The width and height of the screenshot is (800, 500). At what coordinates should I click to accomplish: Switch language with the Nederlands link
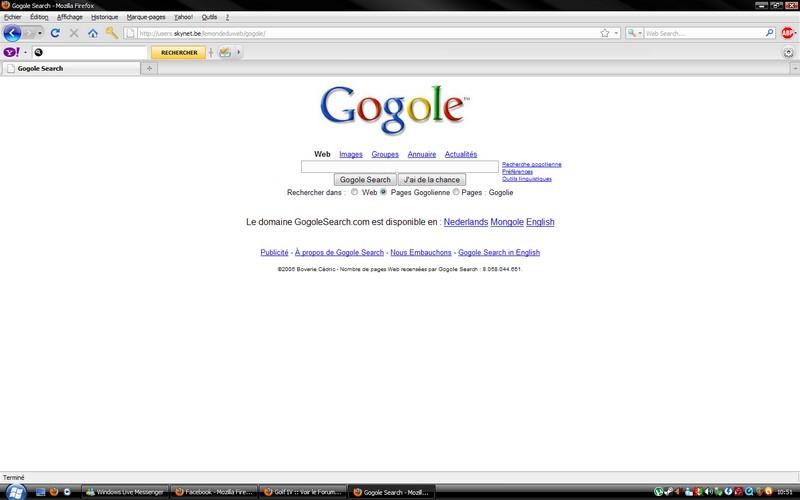click(466, 222)
